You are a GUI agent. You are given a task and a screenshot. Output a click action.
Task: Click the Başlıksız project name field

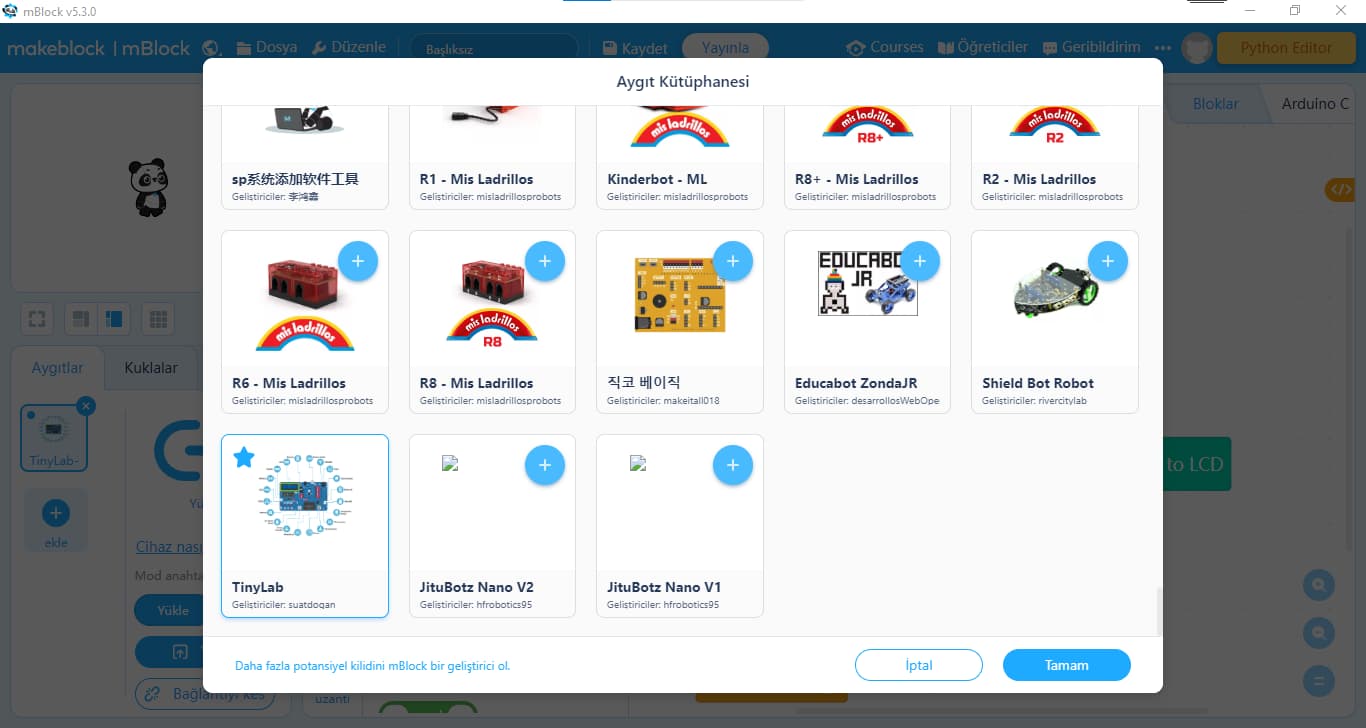click(494, 48)
